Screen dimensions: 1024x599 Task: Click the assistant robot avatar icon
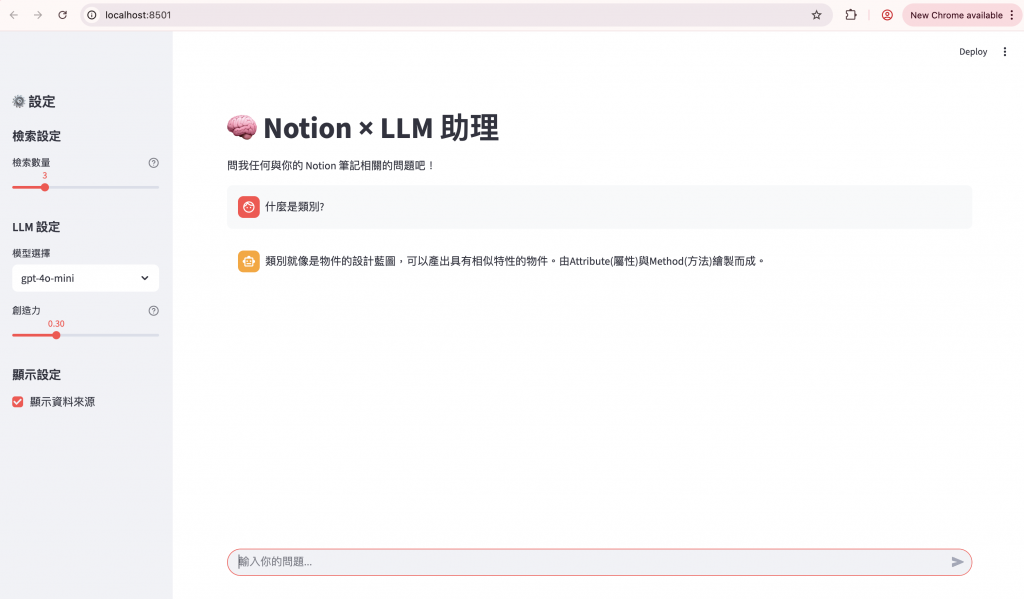pyautogui.click(x=248, y=261)
